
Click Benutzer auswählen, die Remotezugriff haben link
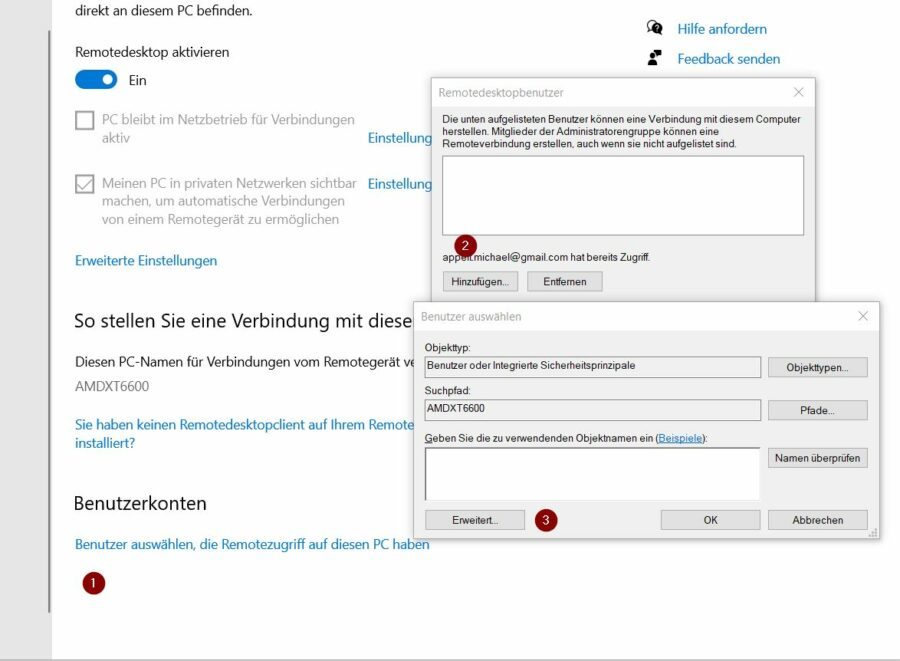(x=252, y=544)
